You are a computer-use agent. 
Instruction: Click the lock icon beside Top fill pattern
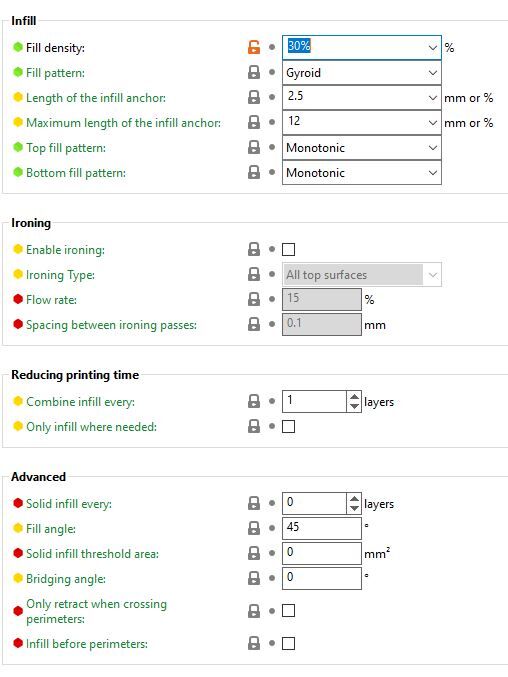point(254,147)
